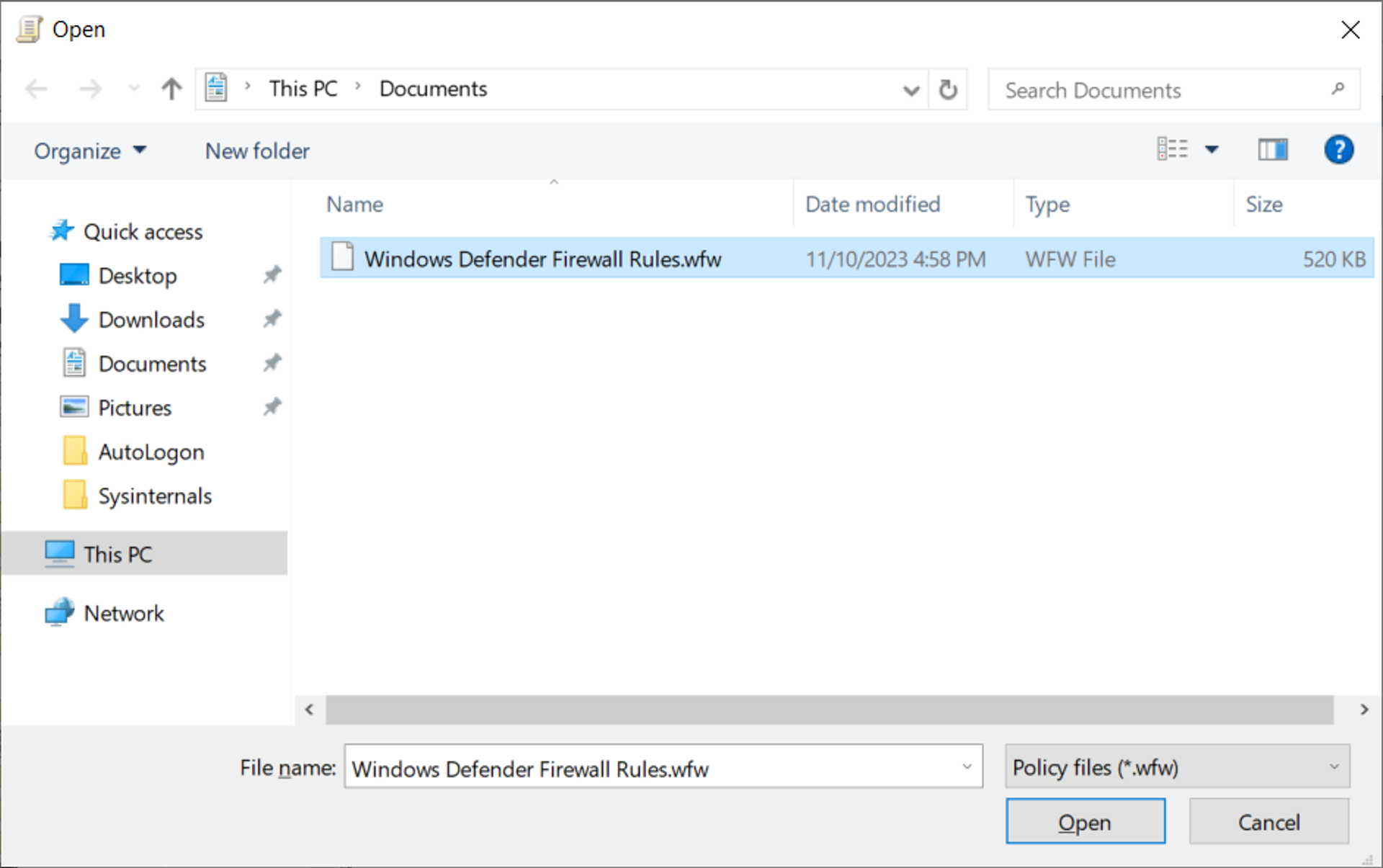Select Windows Defender Firewall Rules.wfw file

click(847, 259)
